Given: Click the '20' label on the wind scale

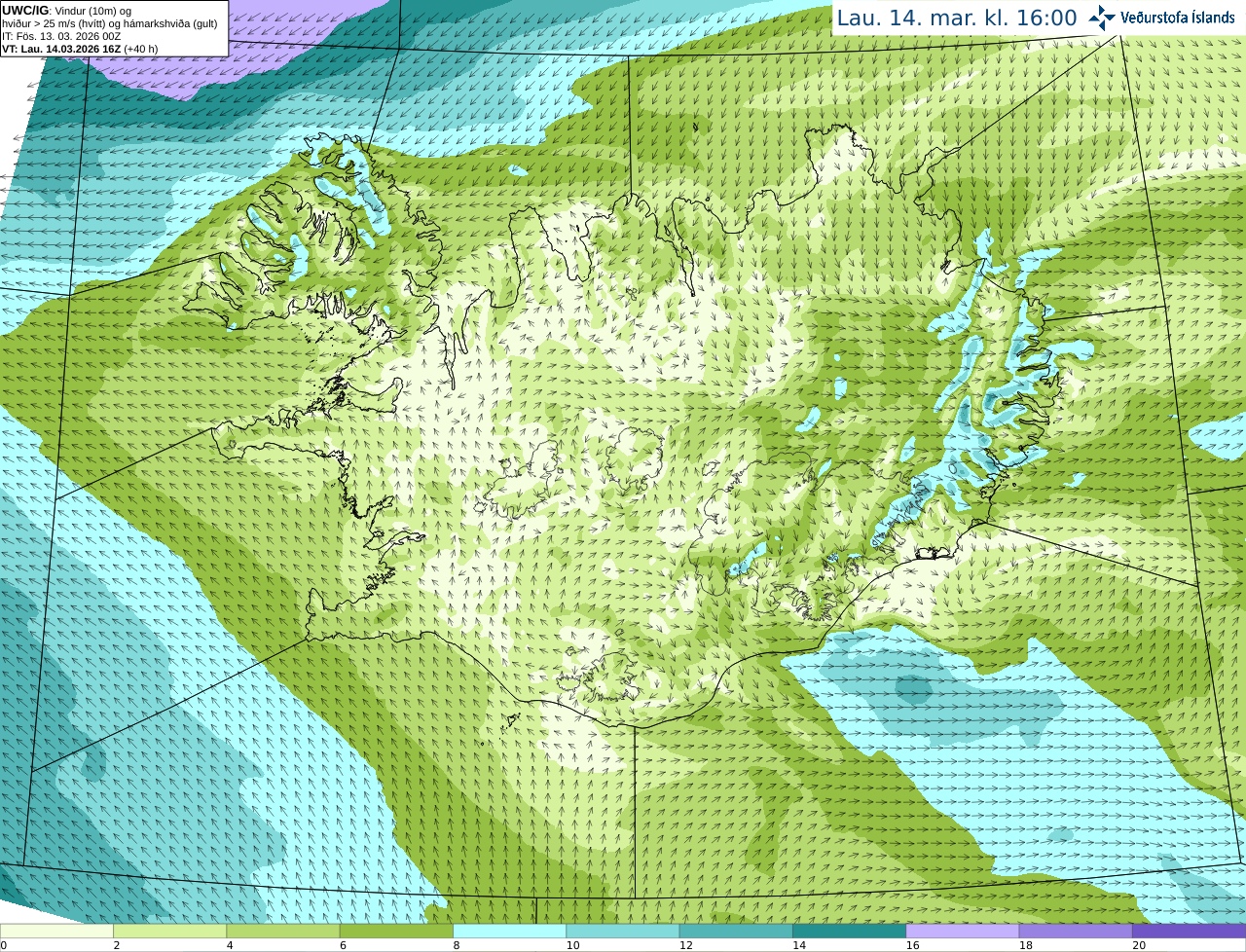Looking at the screenshot, I should click(x=1139, y=945).
